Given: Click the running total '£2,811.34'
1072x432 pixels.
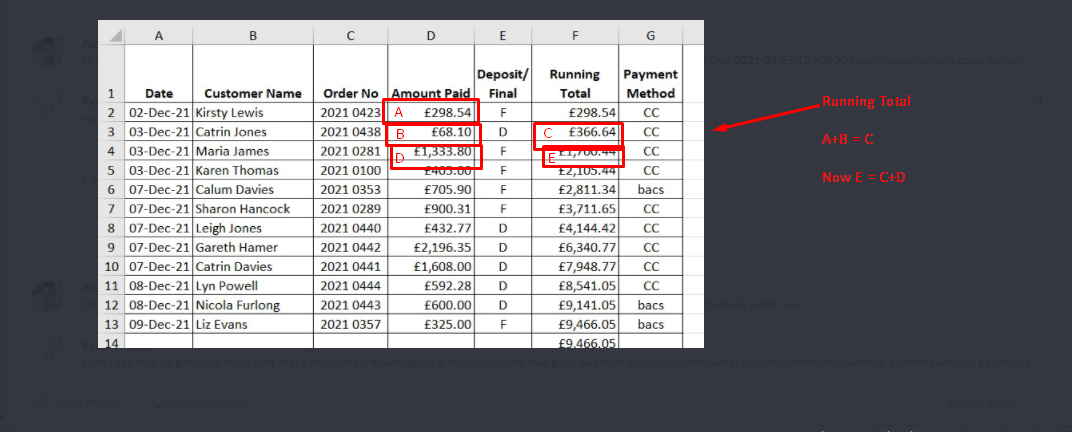Looking at the screenshot, I should (x=575, y=189).
